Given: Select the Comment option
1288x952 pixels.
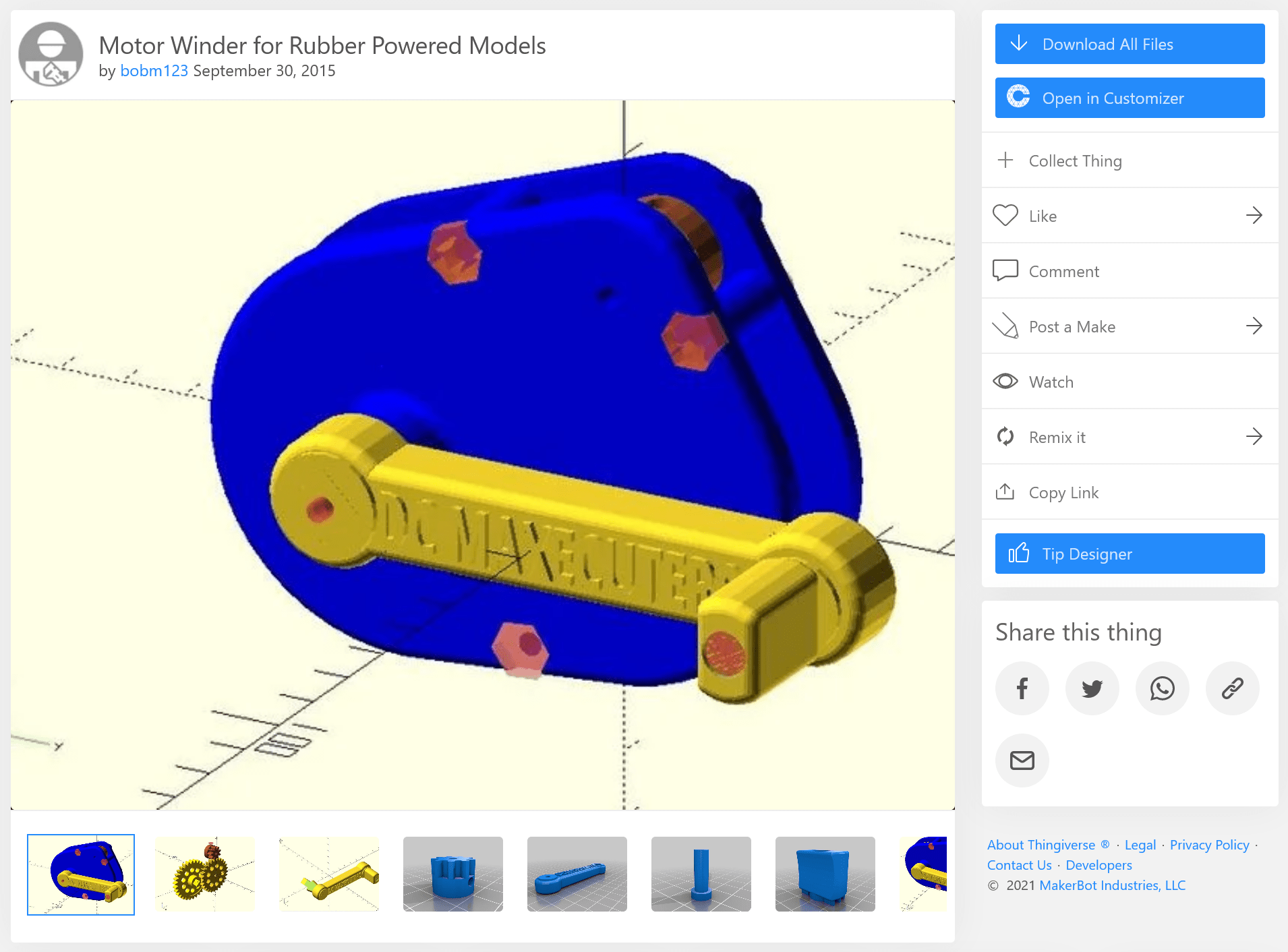Looking at the screenshot, I should click(1130, 271).
